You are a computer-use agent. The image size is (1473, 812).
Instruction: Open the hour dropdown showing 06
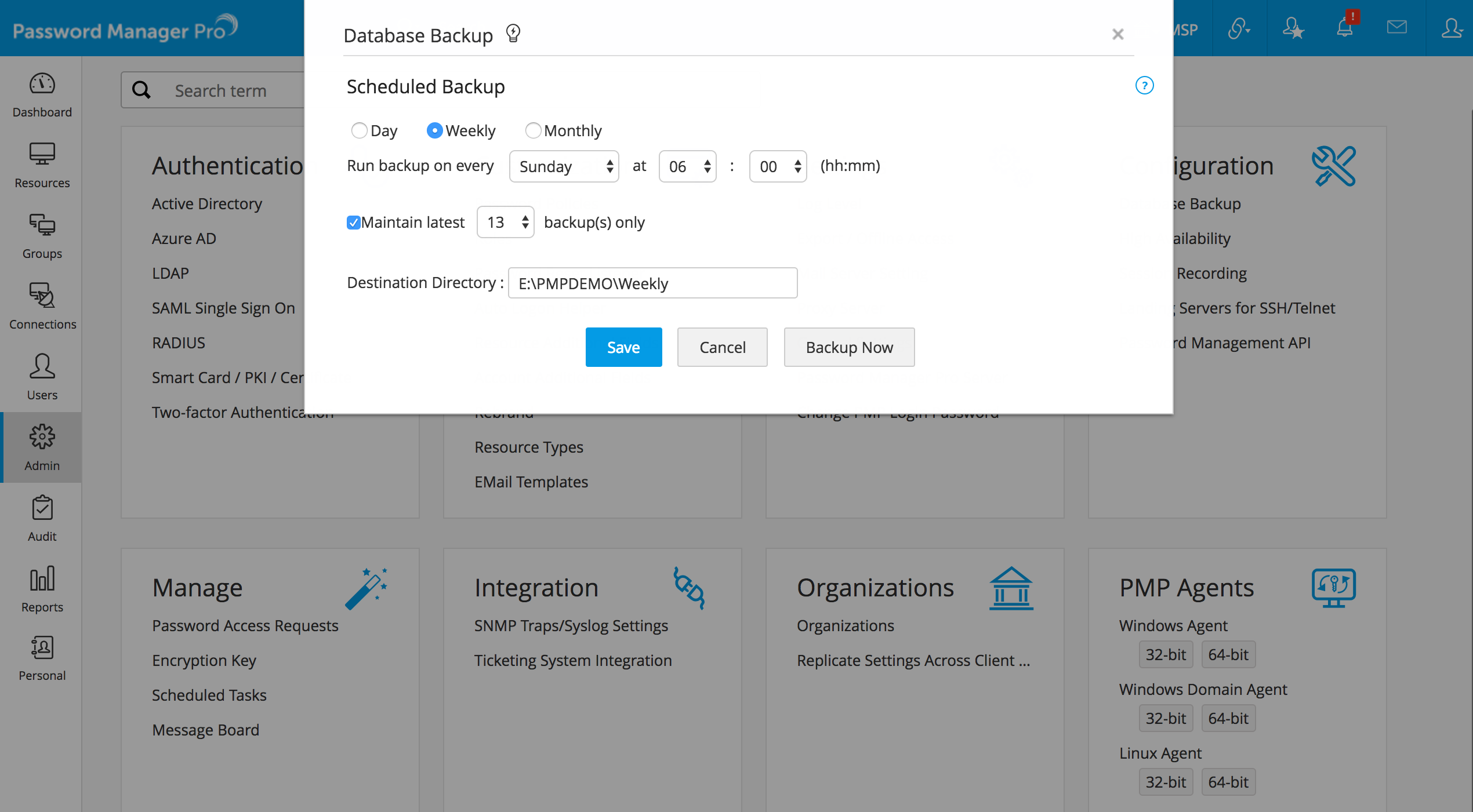(x=687, y=167)
